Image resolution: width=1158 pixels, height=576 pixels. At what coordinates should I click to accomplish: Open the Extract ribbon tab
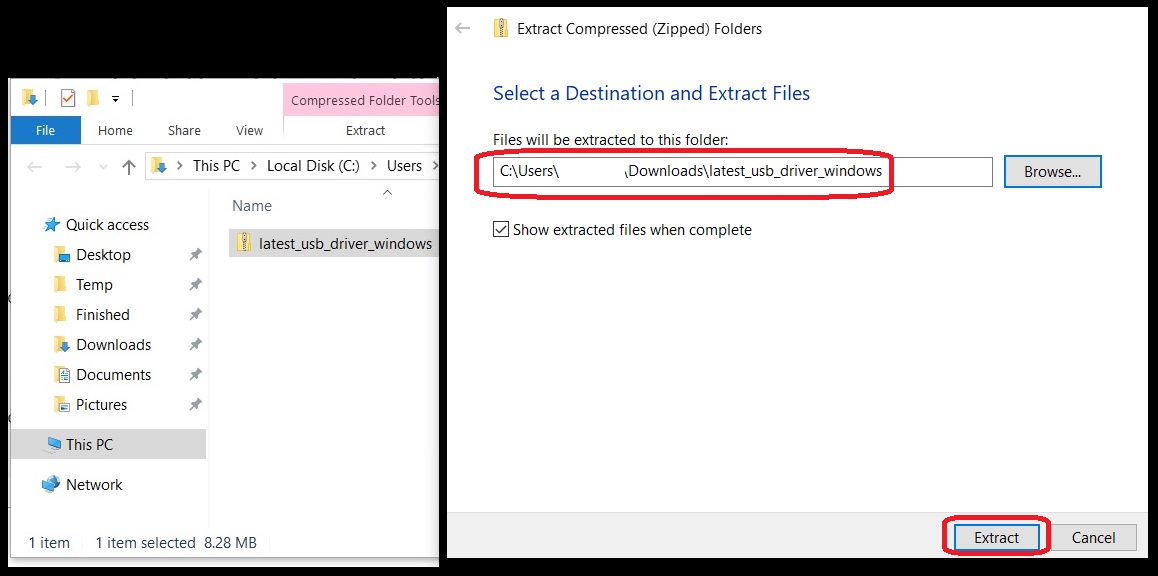tap(366, 130)
